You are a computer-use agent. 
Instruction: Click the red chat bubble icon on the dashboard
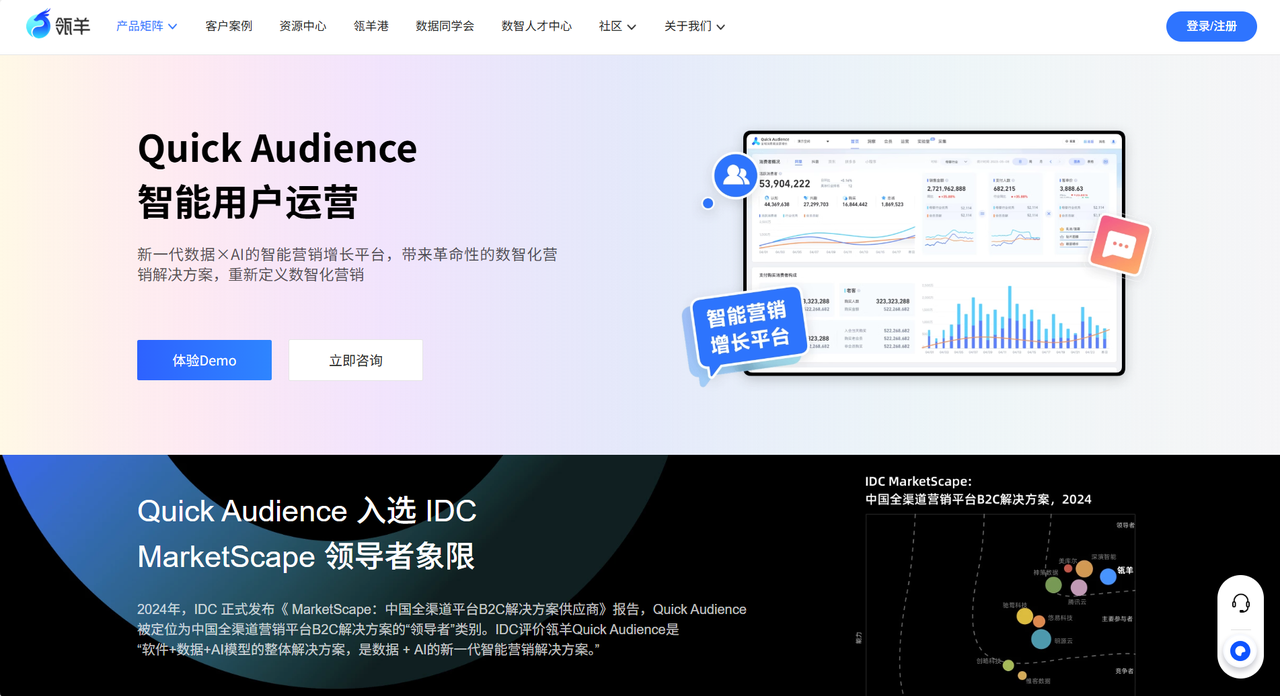(1119, 245)
